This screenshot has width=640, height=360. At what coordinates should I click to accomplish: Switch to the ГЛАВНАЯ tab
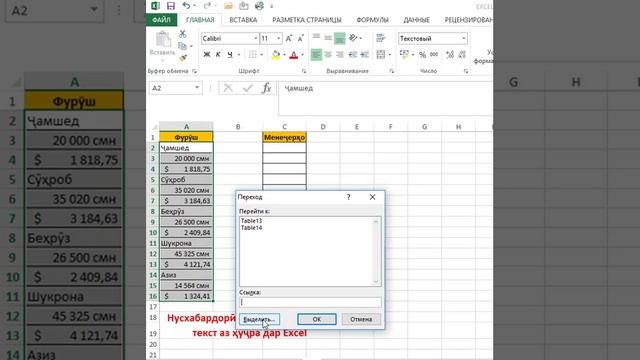[x=200, y=20]
